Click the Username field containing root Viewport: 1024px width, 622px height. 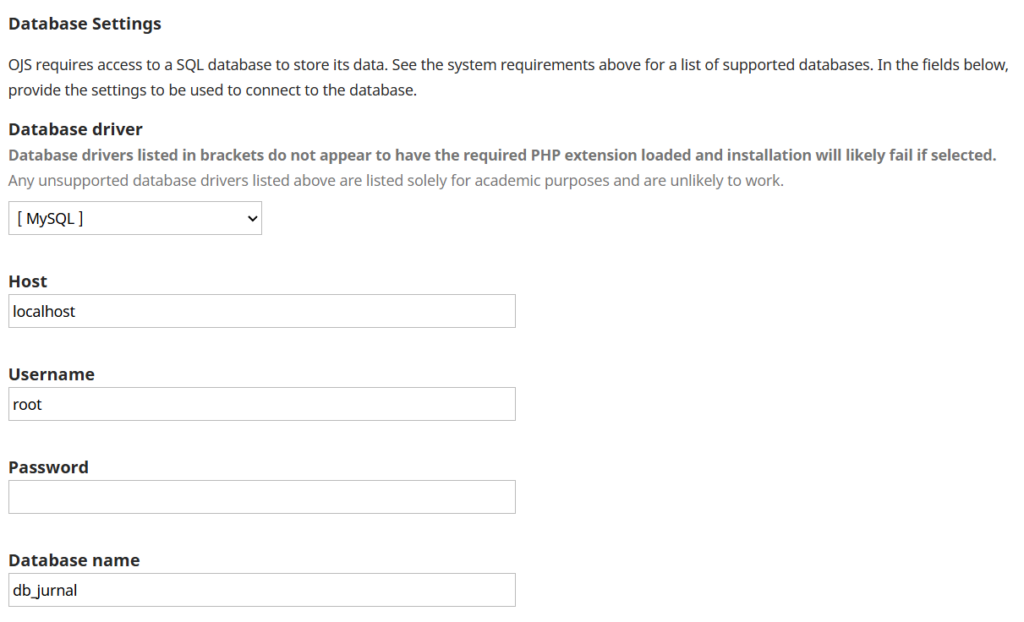tap(260, 404)
